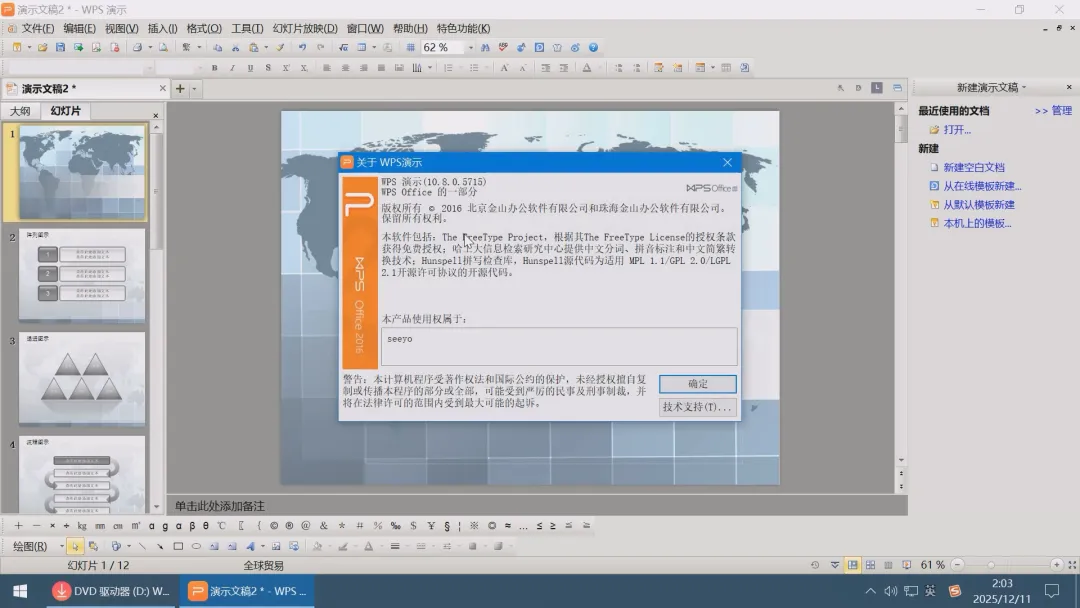
Task: Click the Format painter brush icon
Action: (280, 48)
